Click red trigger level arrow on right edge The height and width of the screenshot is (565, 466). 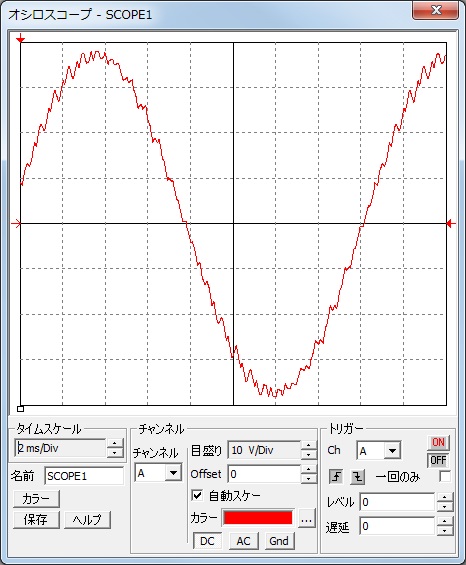coord(451,224)
